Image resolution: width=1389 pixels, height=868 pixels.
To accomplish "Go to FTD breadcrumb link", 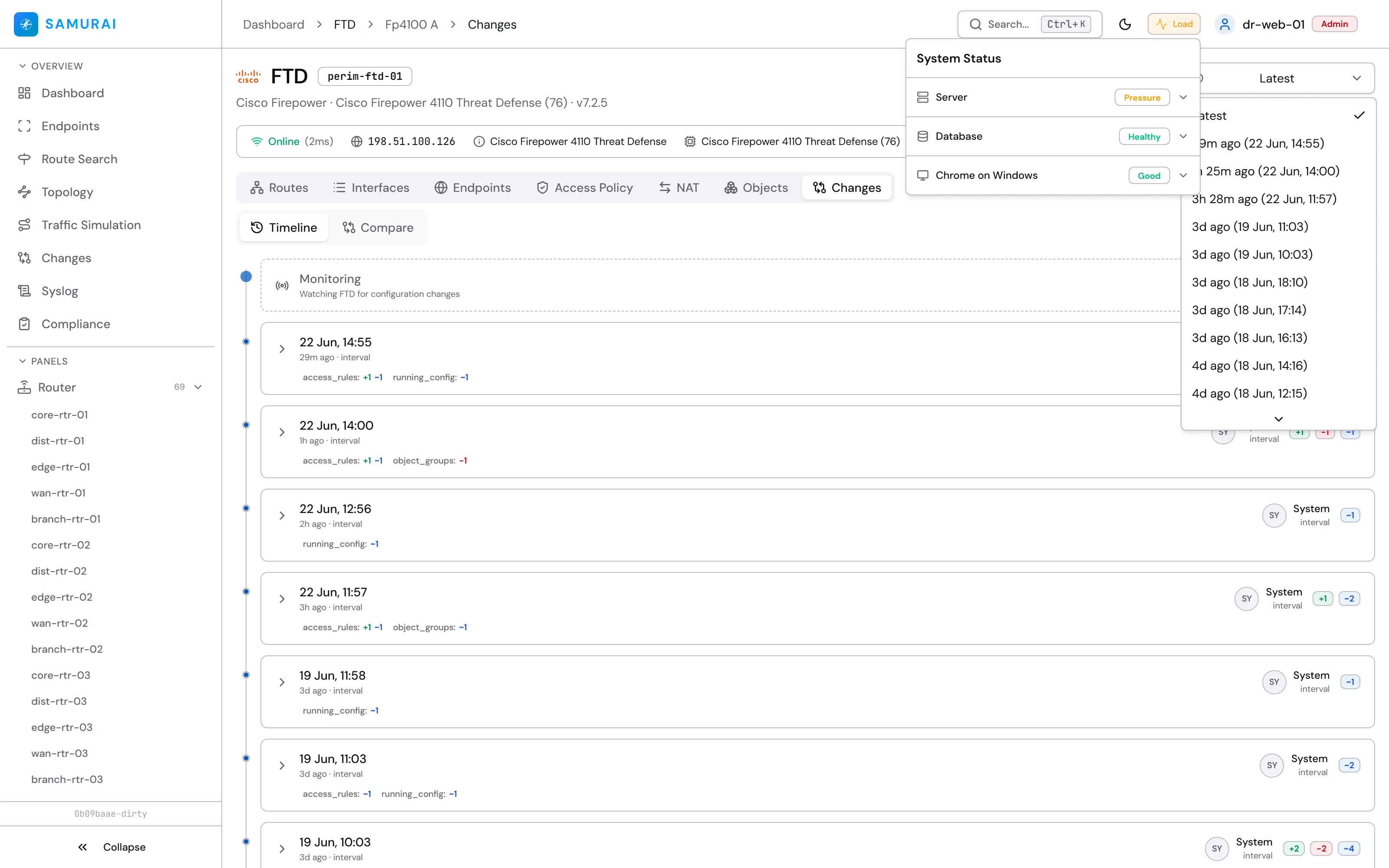I will tap(344, 24).
